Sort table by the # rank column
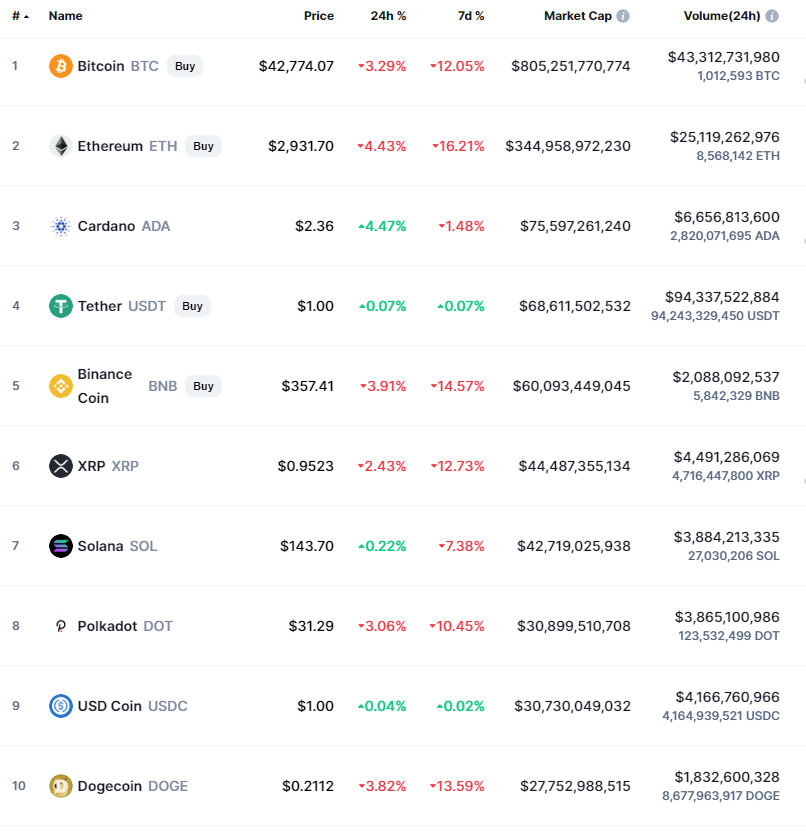The height and width of the screenshot is (838, 806). tap(20, 16)
